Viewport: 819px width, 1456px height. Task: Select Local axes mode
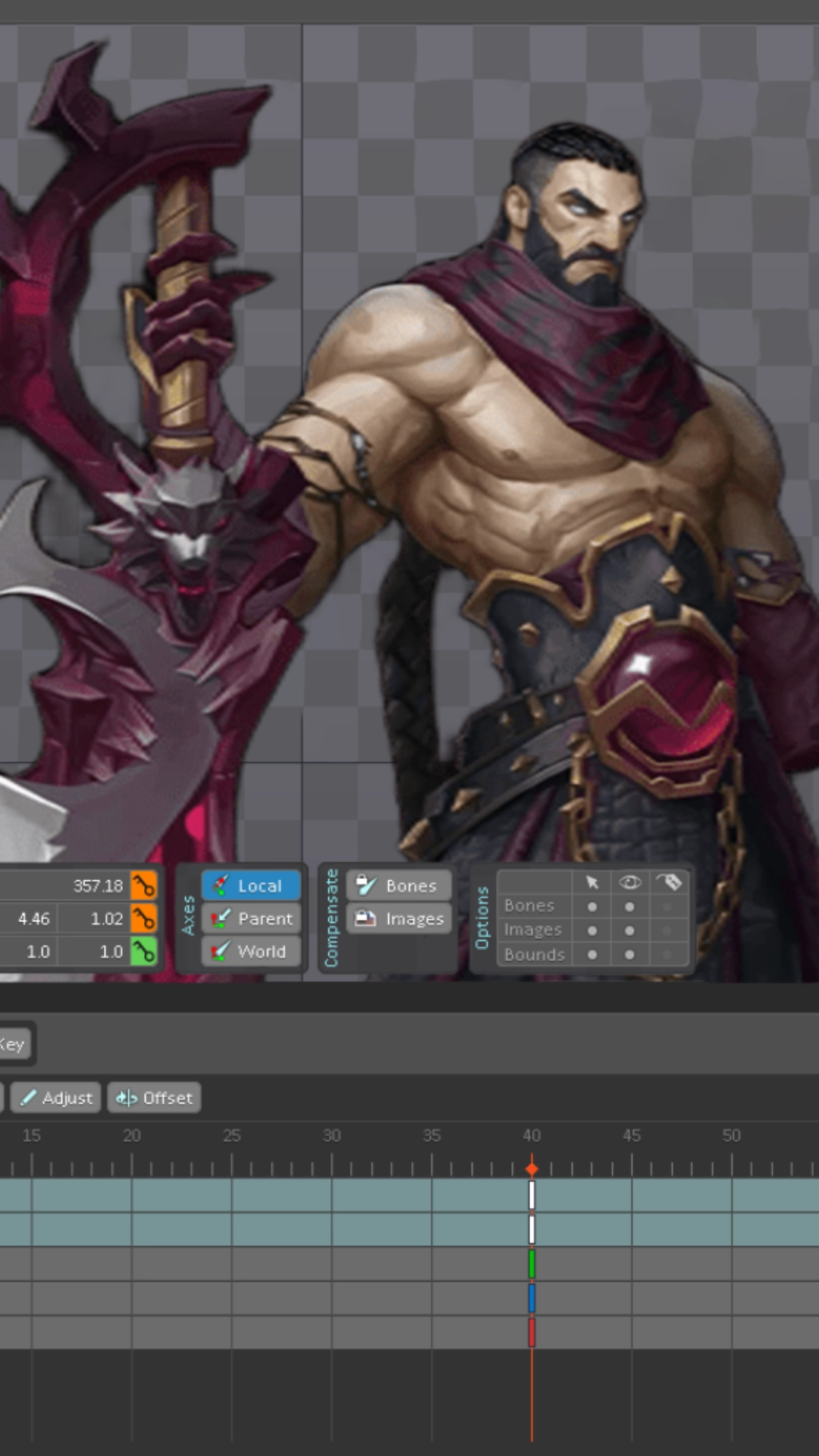tap(251, 885)
